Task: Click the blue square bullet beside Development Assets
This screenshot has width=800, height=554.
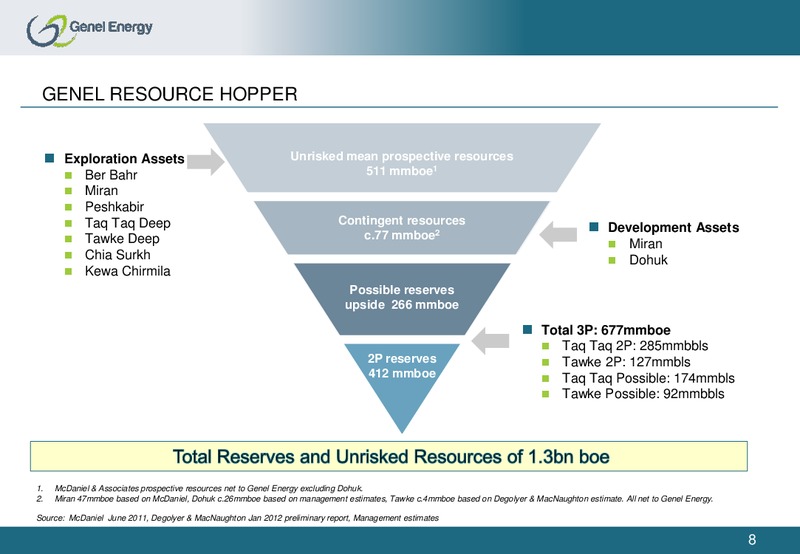Action: [x=593, y=227]
